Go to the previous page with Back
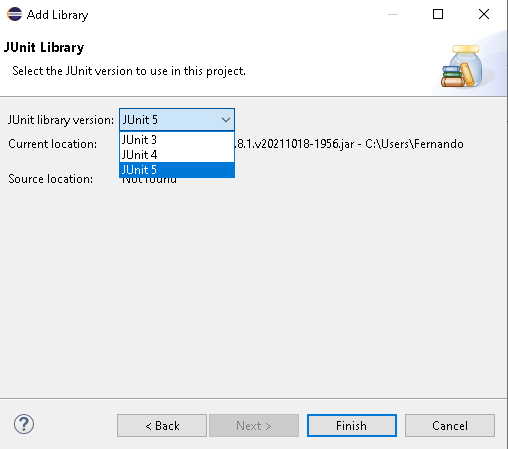The height and width of the screenshot is (449, 508). pyautogui.click(x=162, y=426)
